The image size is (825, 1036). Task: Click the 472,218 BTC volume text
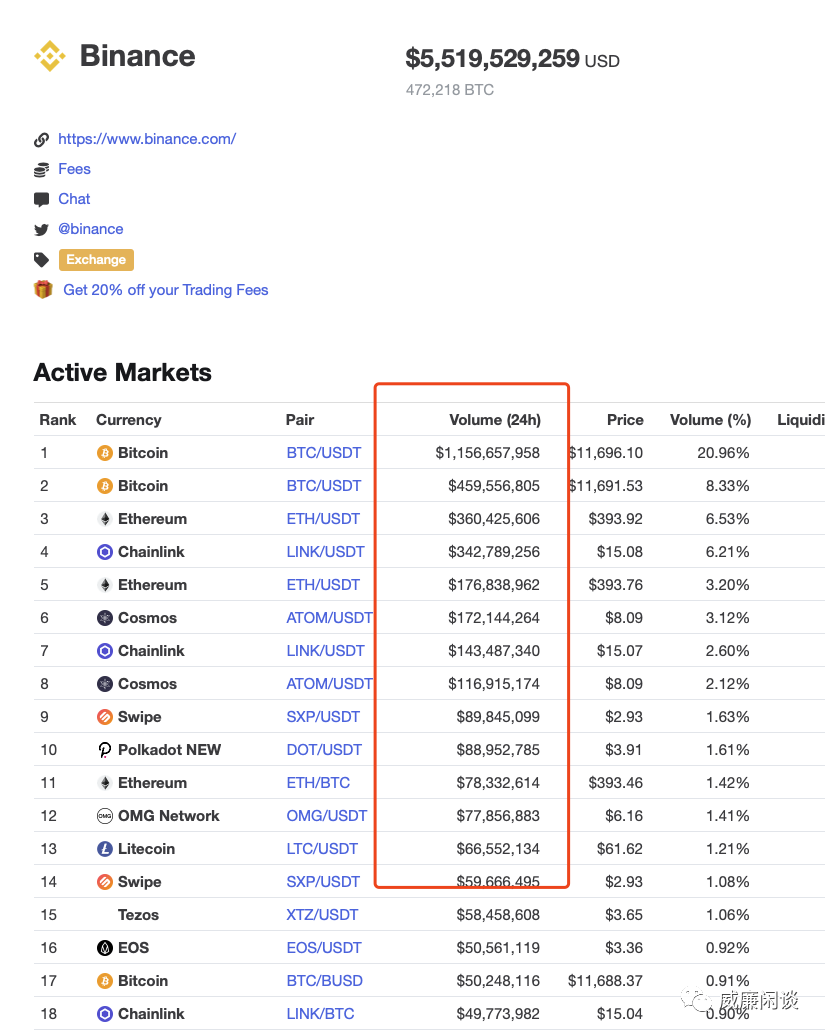[450, 90]
